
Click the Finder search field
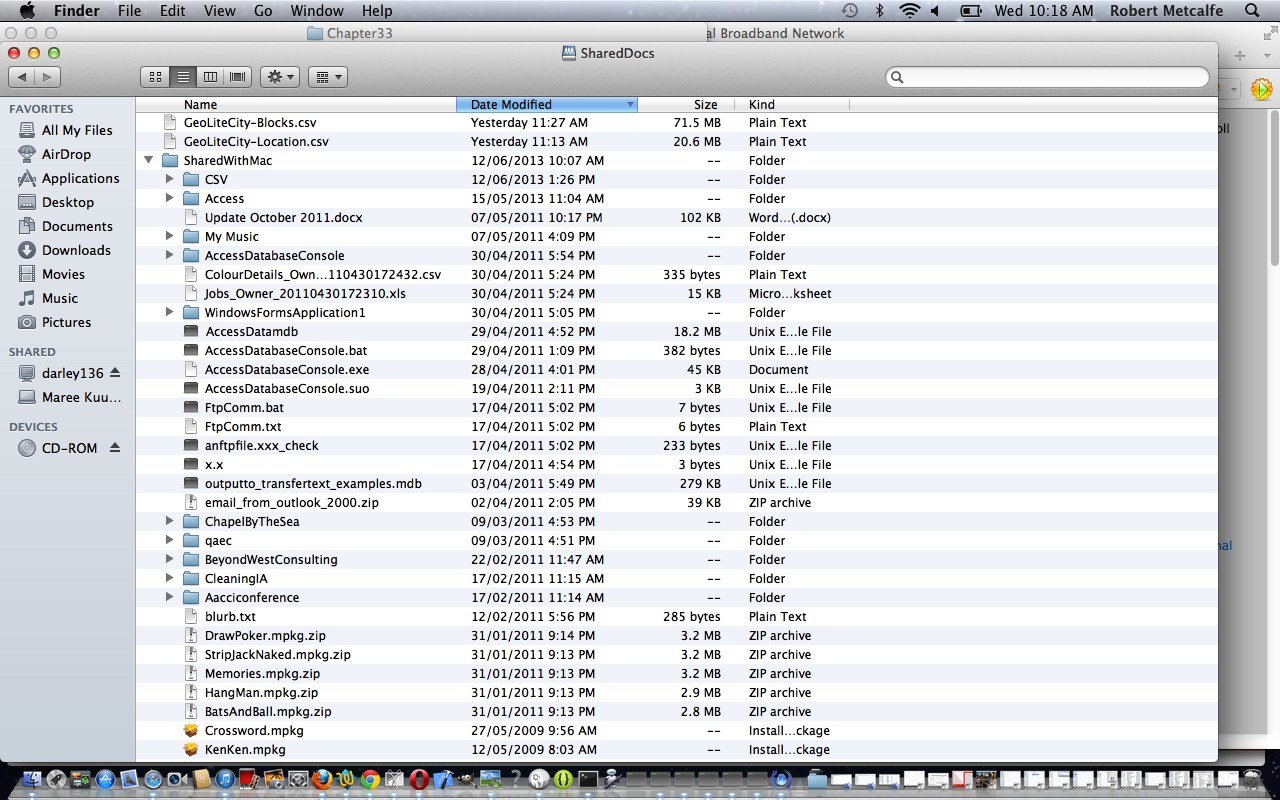[1047, 77]
